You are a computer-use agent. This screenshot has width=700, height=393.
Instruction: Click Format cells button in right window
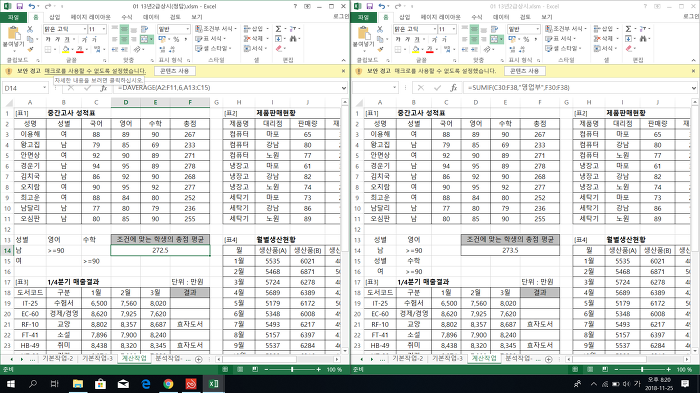[604, 48]
